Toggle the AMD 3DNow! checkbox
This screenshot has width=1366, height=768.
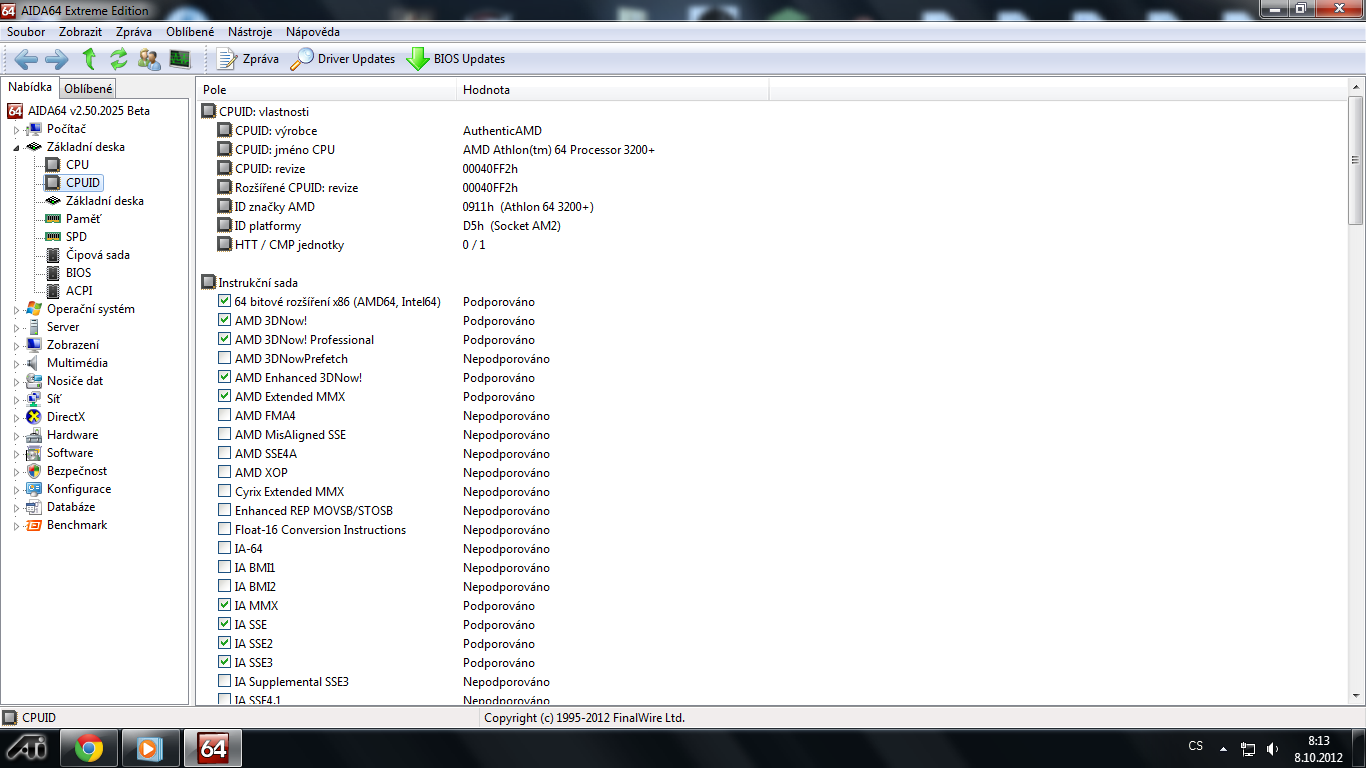pyautogui.click(x=225, y=321)
